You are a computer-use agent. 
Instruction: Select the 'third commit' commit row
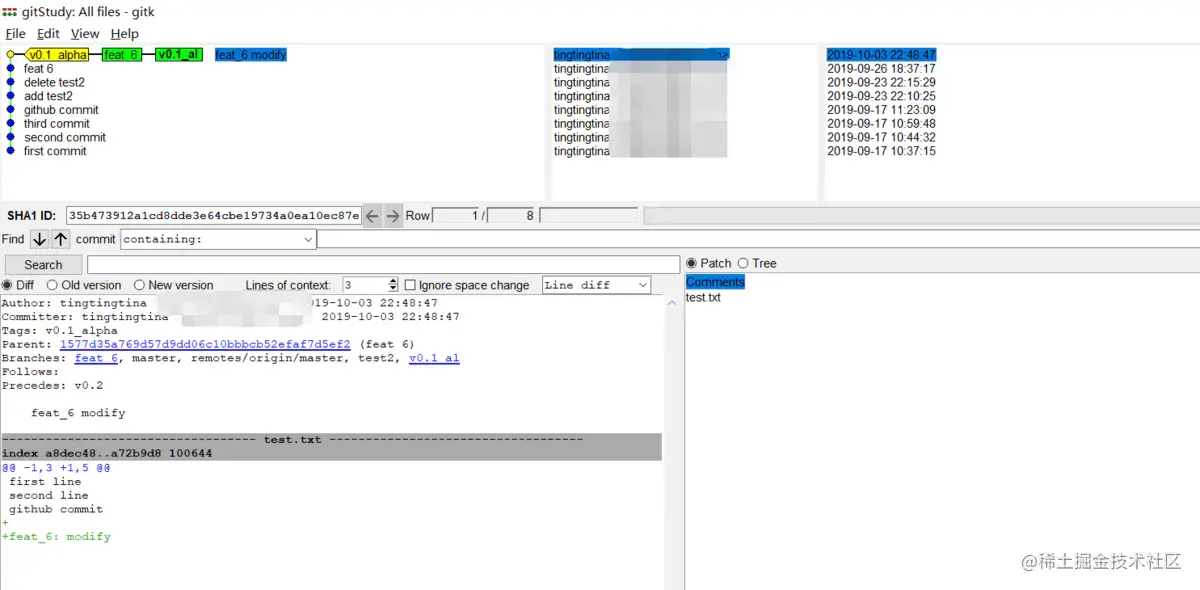[x=57, y=124]
